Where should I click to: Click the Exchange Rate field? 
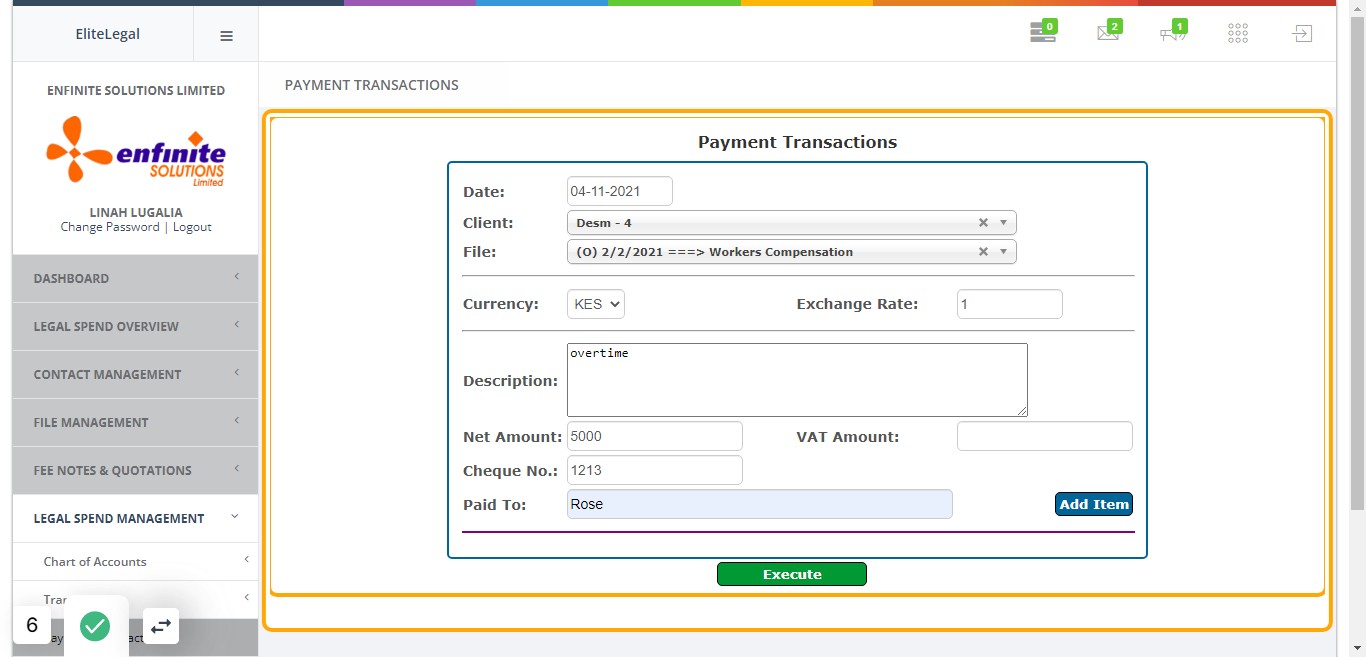[1010, 304]
